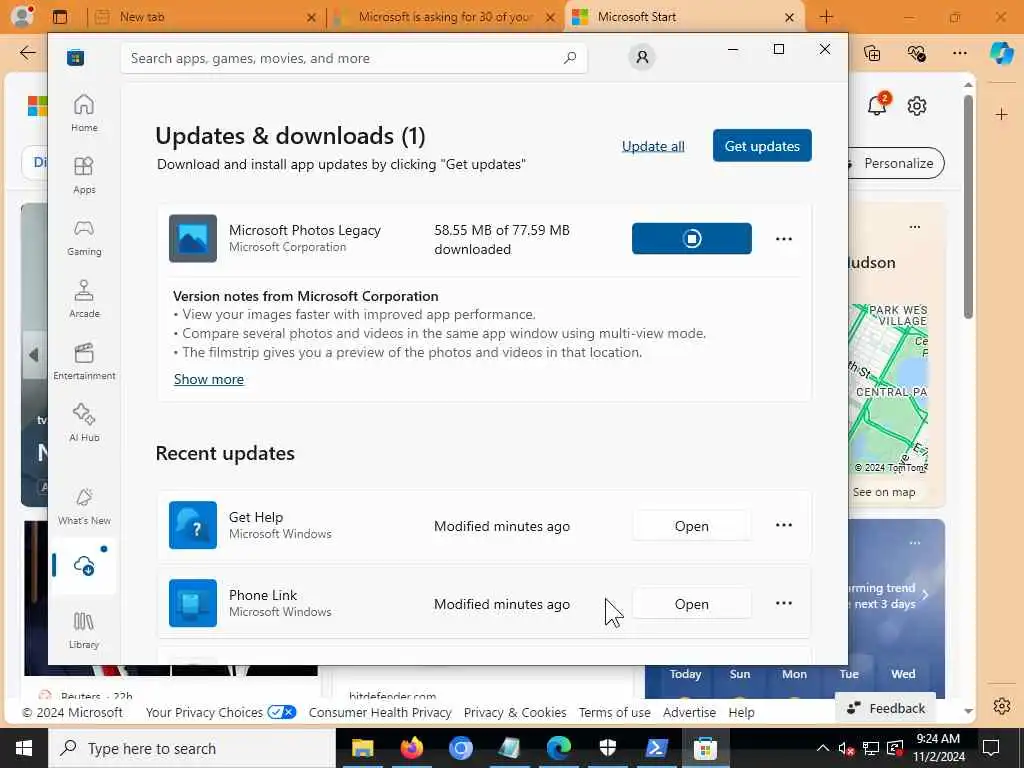Toggle Your Privacy Choices switch
Screen dimensions: 1024x768
point(282,712)
